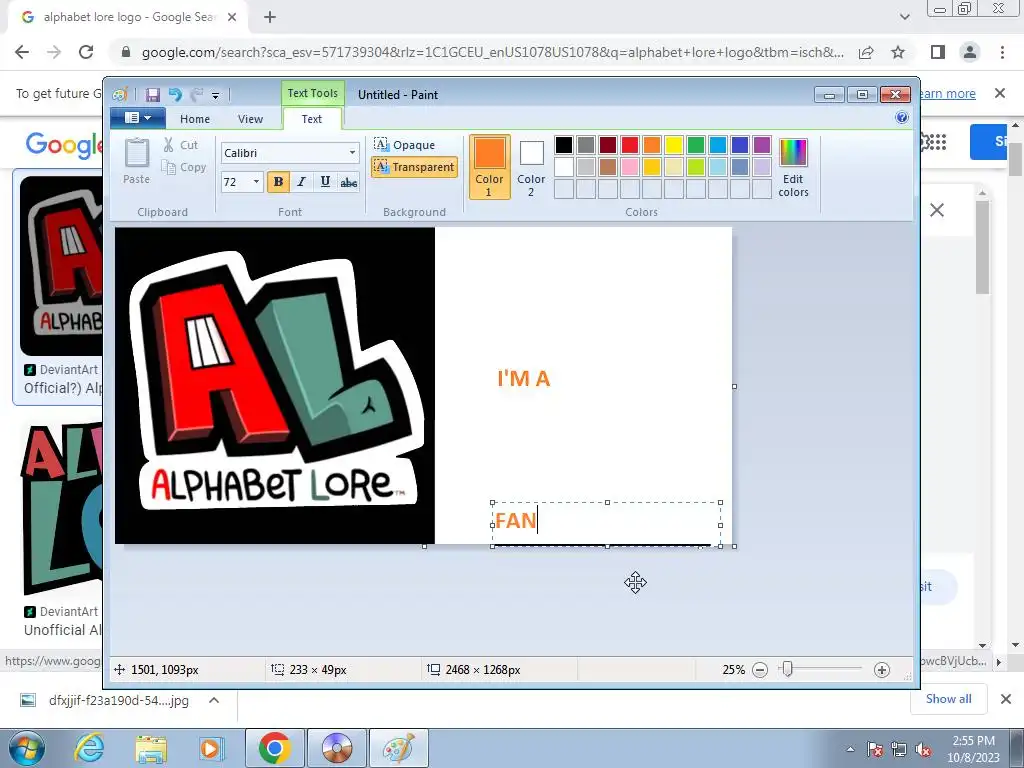Click the Chrome address bar URL

(492, 52)
